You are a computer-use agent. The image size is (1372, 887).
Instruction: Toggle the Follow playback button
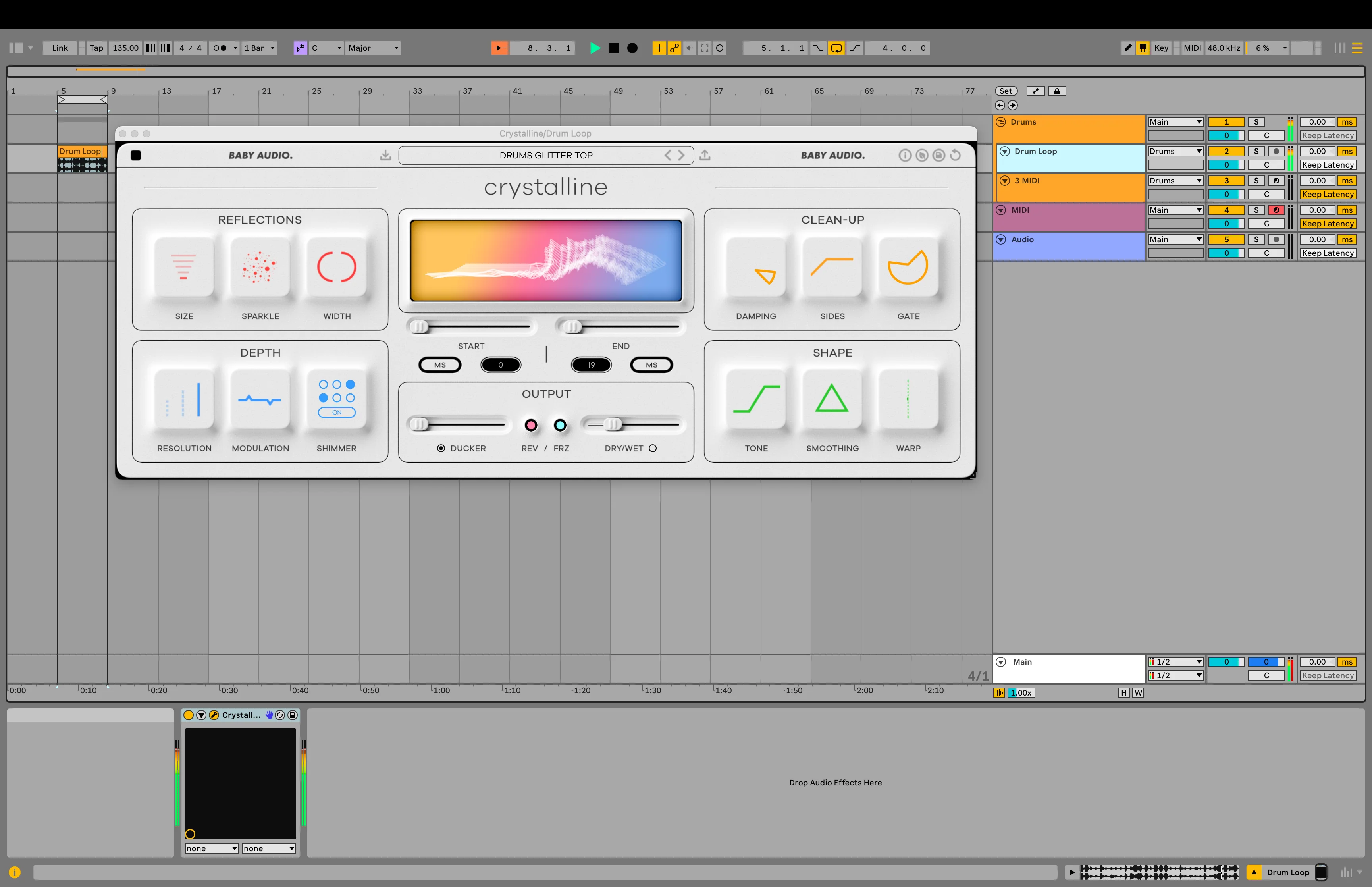click(x=500, y=48)
